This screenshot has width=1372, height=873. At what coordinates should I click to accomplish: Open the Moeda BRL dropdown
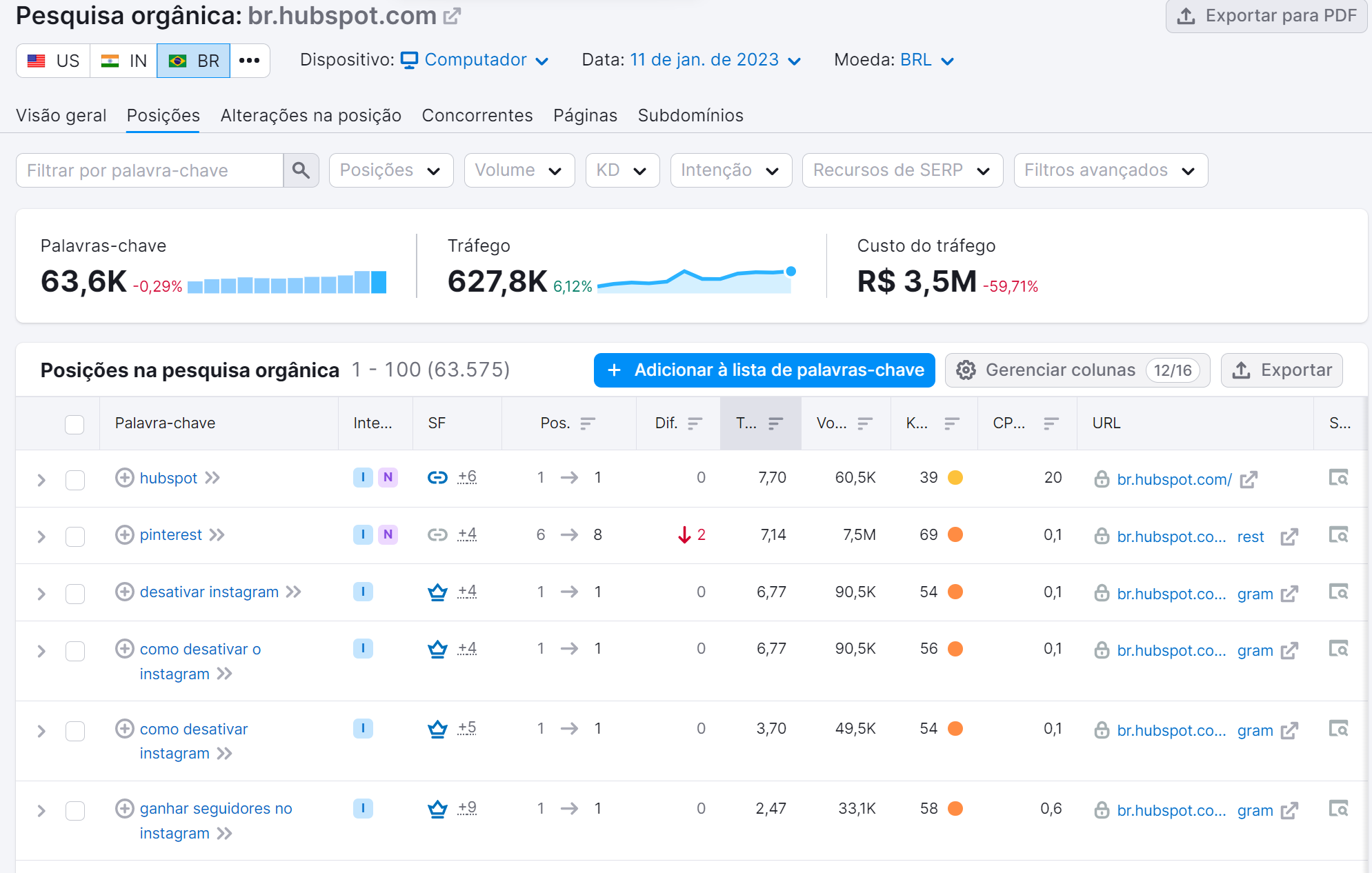point(927,60)
